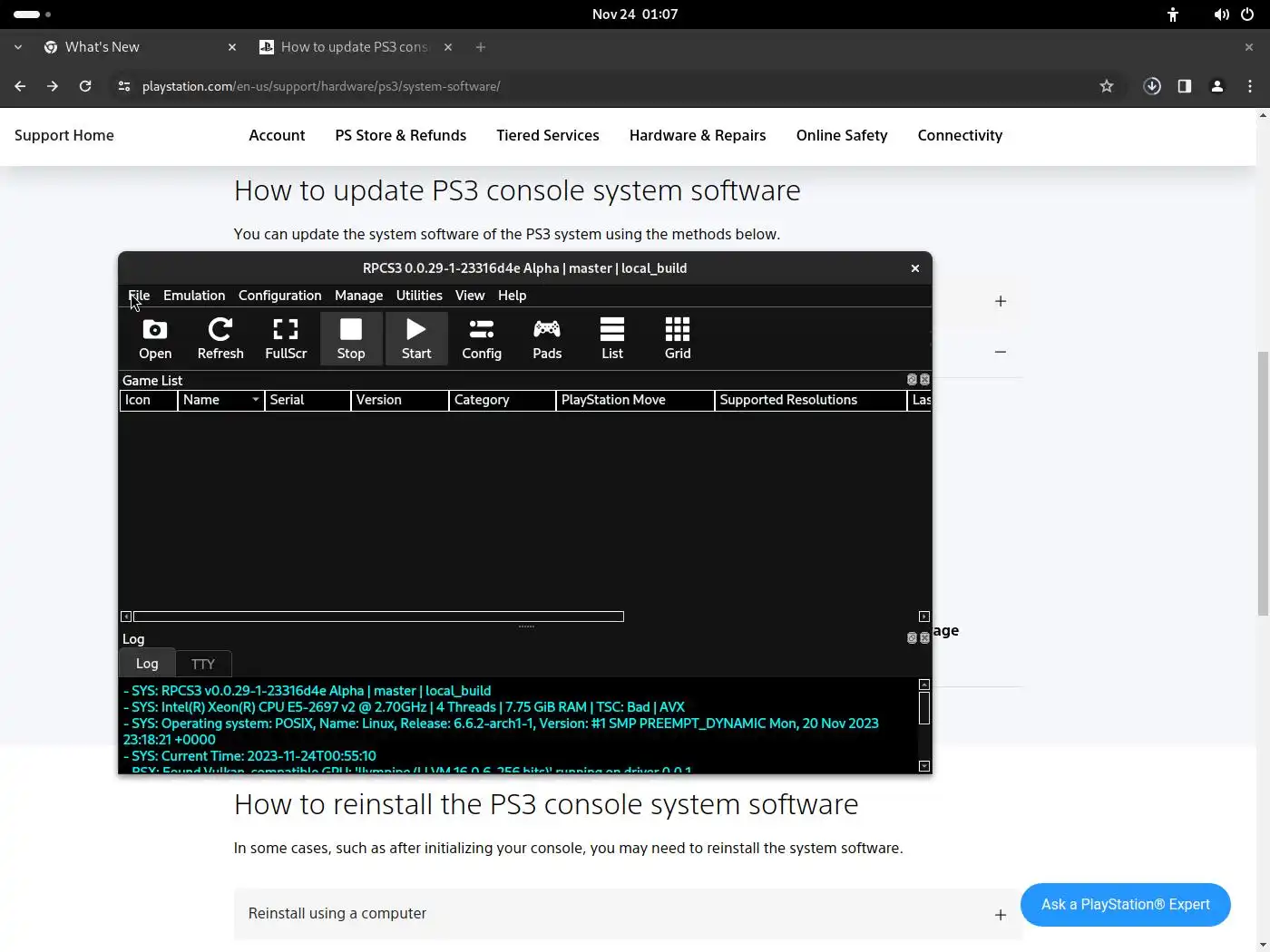The image size is (1270, 952).
Task: Open the Configuration menu
Action: point(279,296)
